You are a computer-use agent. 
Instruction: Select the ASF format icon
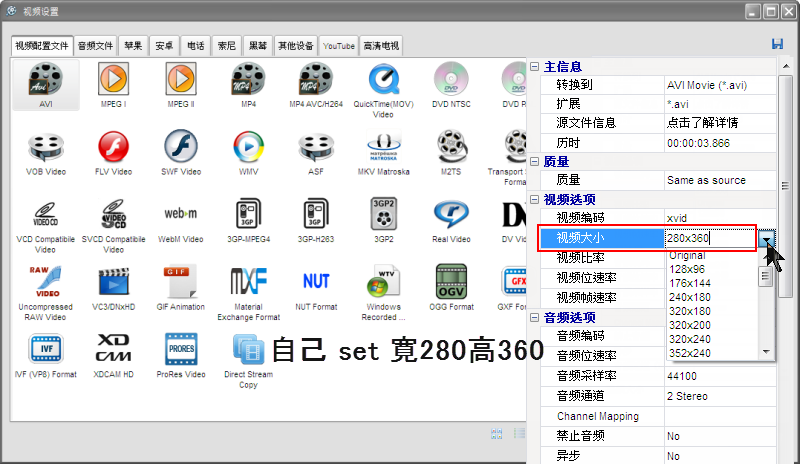(x=316, y=147)
